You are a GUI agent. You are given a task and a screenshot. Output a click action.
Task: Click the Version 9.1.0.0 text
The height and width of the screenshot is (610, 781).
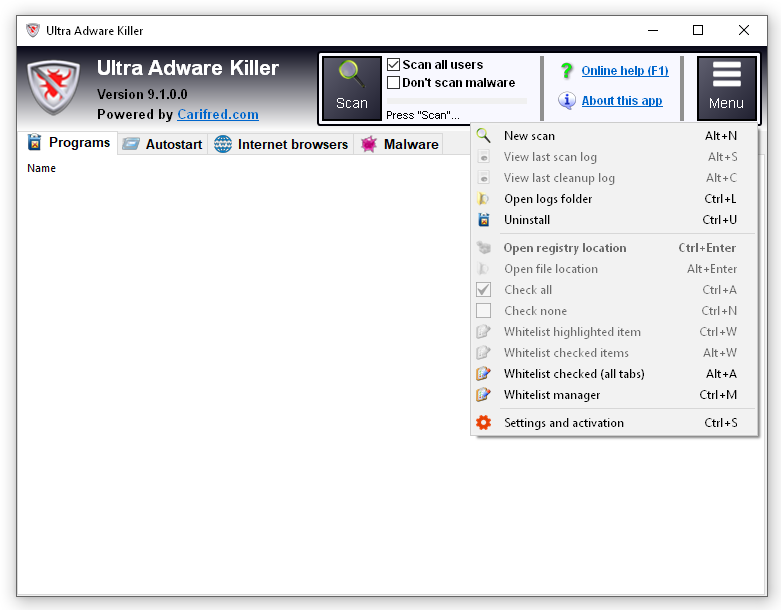pos(142,94)
